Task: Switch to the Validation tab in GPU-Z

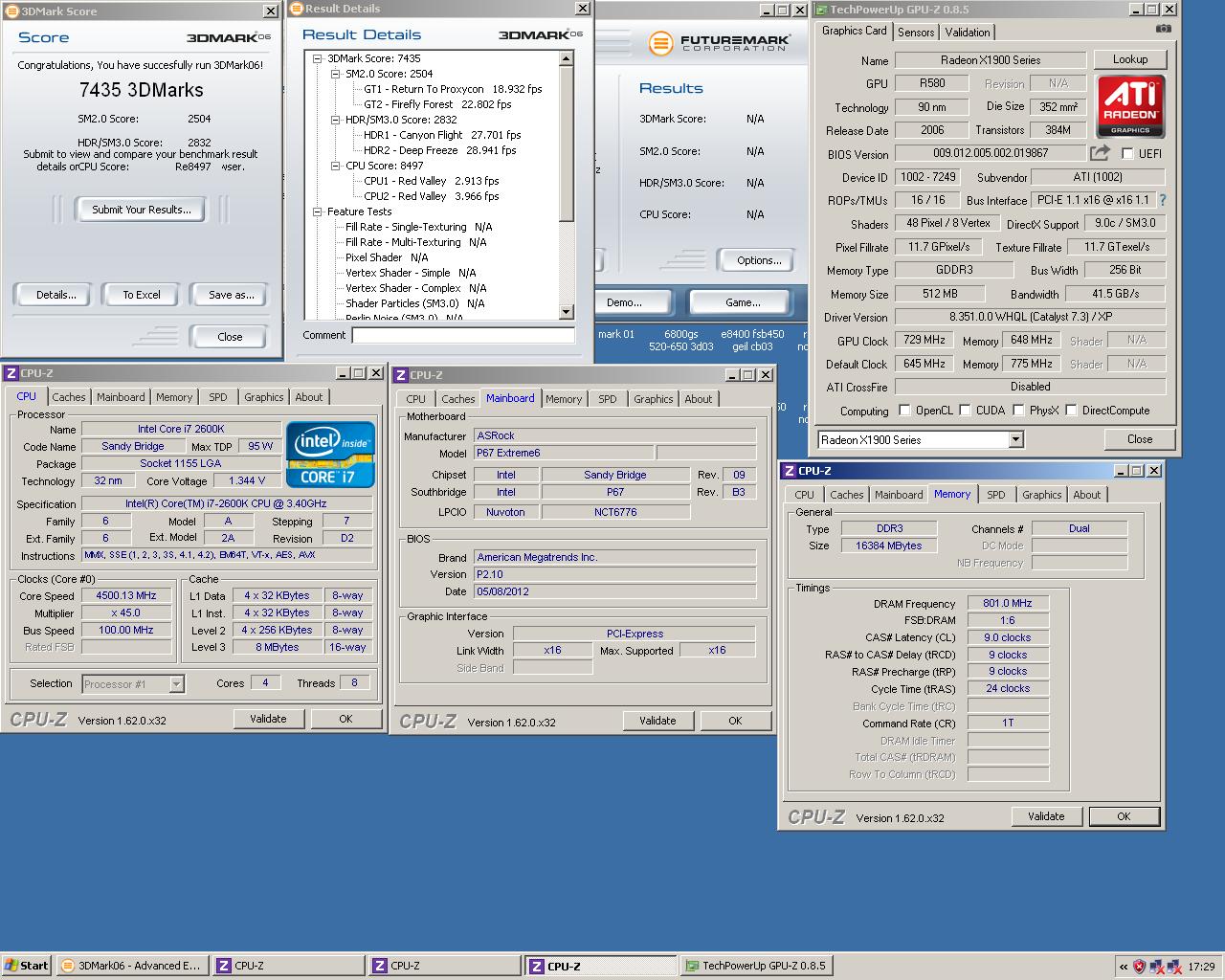Action: [x=968, y=32]
